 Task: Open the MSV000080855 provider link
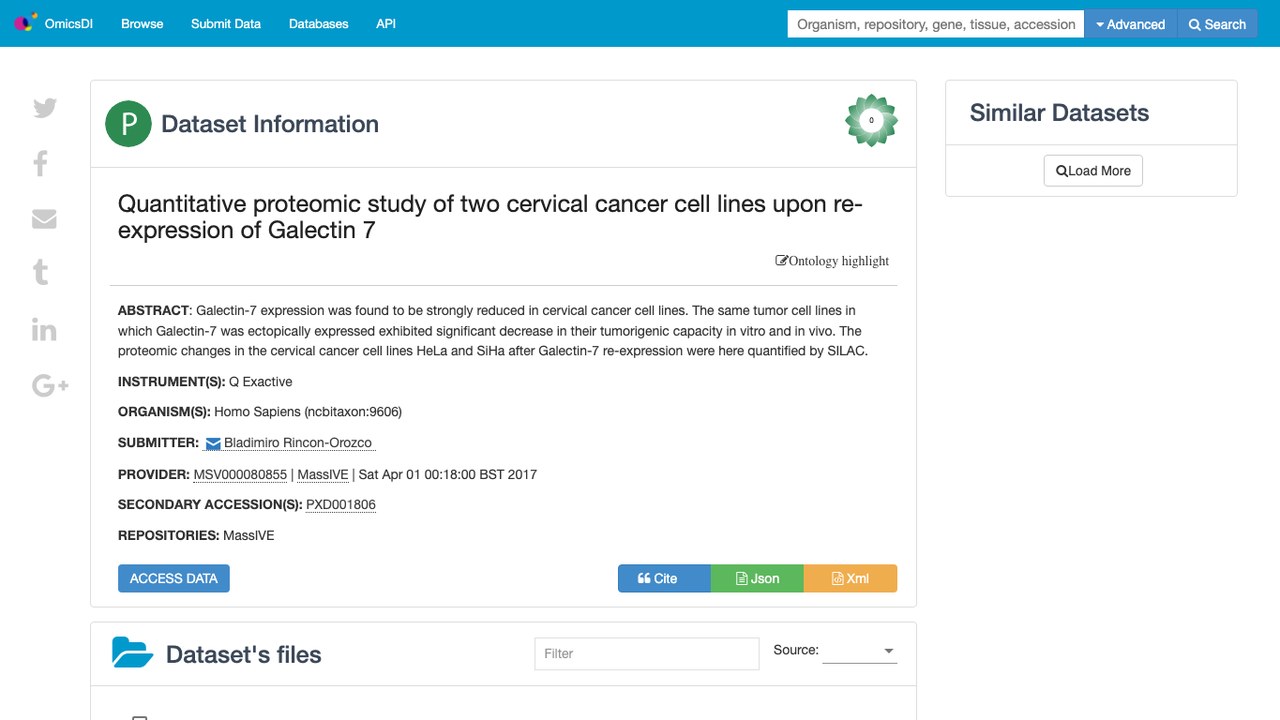pyautogui.click(x=240, y=474)
